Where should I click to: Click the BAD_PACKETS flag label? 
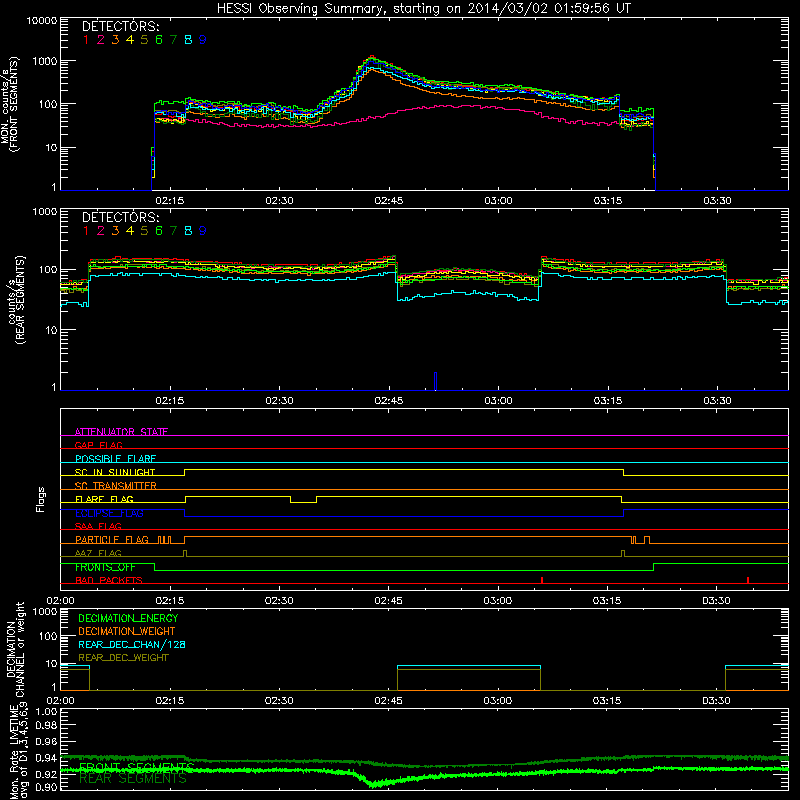(x=109, y=580)
